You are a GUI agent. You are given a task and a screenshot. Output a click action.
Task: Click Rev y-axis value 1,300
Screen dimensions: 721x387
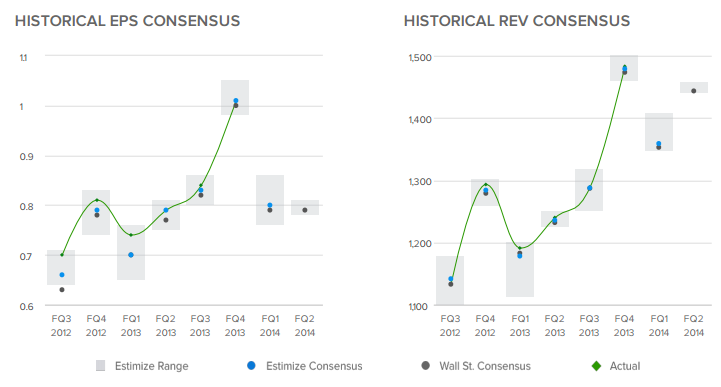click(420, 182)
